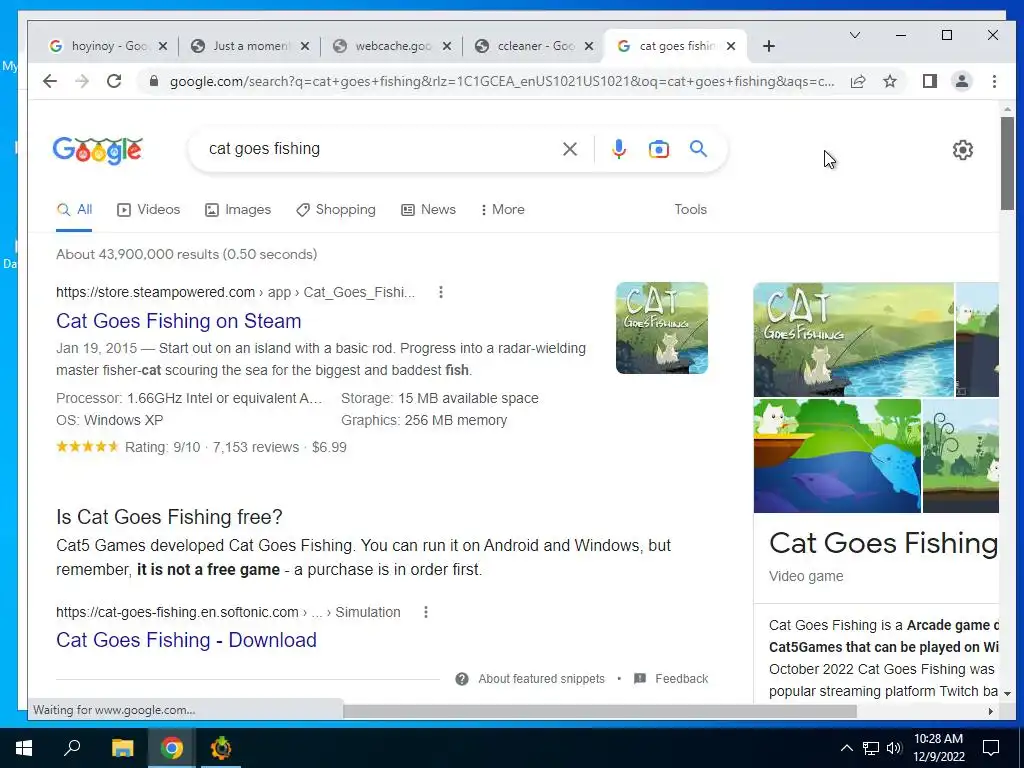Click the Chrome taskbar icon
The width and height of the screenshot is (1024, 768).
tap(172, 748)
